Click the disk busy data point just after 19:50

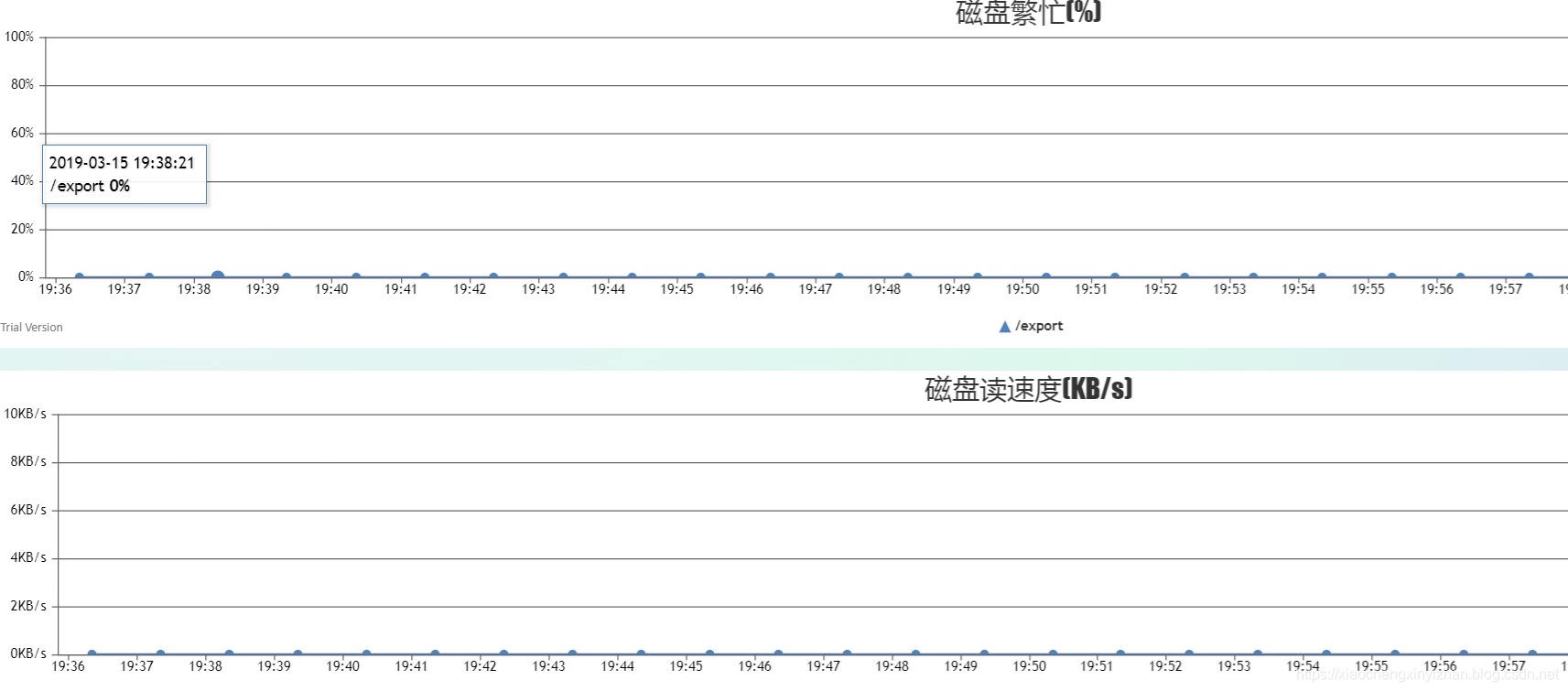click(1046, 276)
